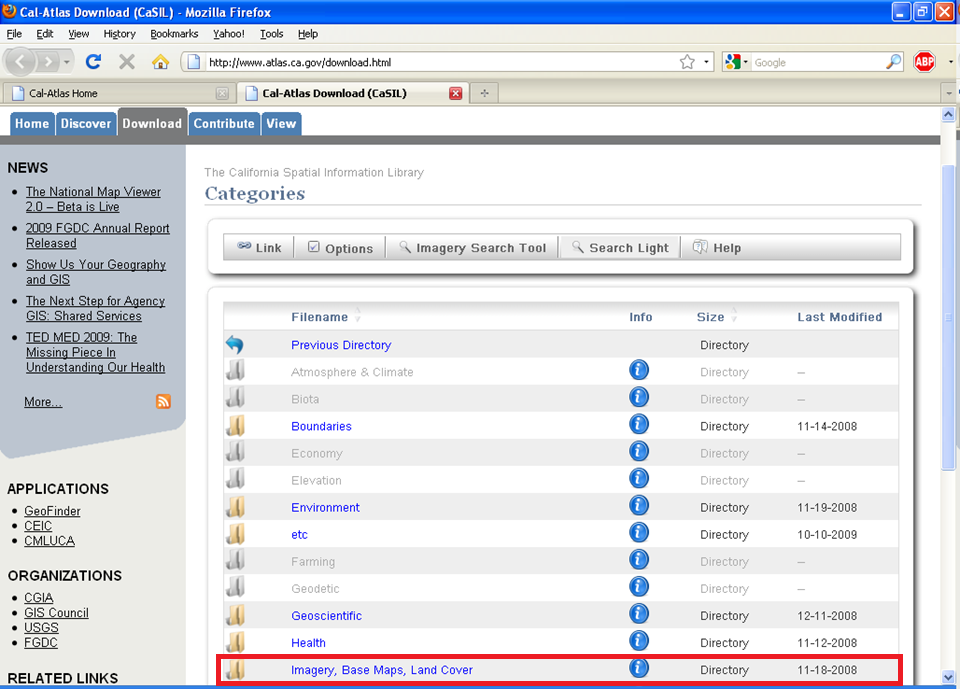Image resolution: width=960 pixels, height=689 pixels.
Task: Click the Imagery Search Tool button
Action: pyautogui.click(x=472, y=248)
